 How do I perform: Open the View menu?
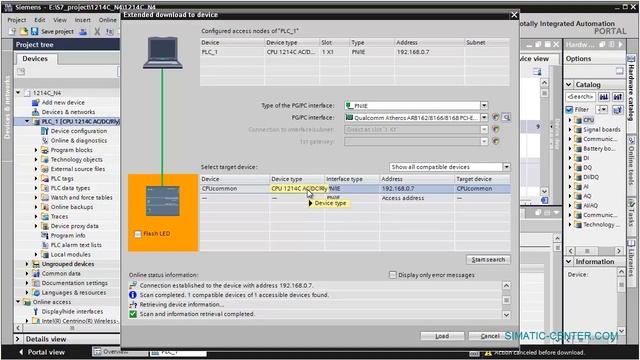(x=60, y=20)
